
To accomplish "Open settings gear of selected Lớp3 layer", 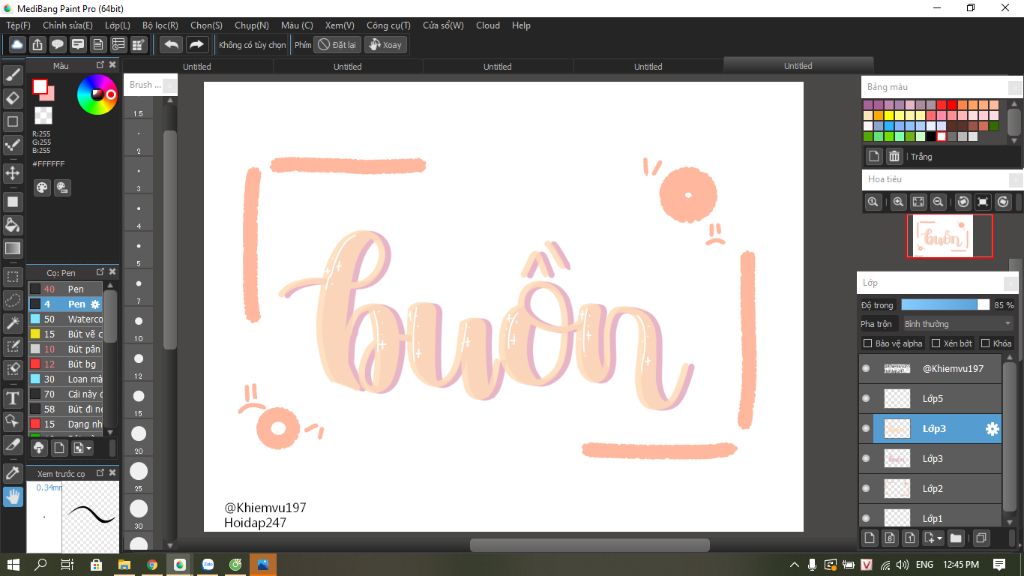I will click(x=992, y=428).
